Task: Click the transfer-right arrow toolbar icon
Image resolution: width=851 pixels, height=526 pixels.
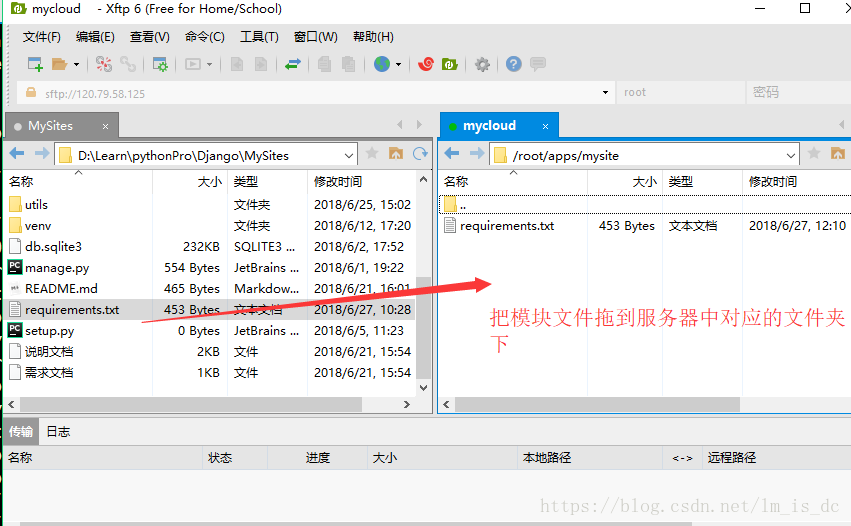Action: coord(261,64)
